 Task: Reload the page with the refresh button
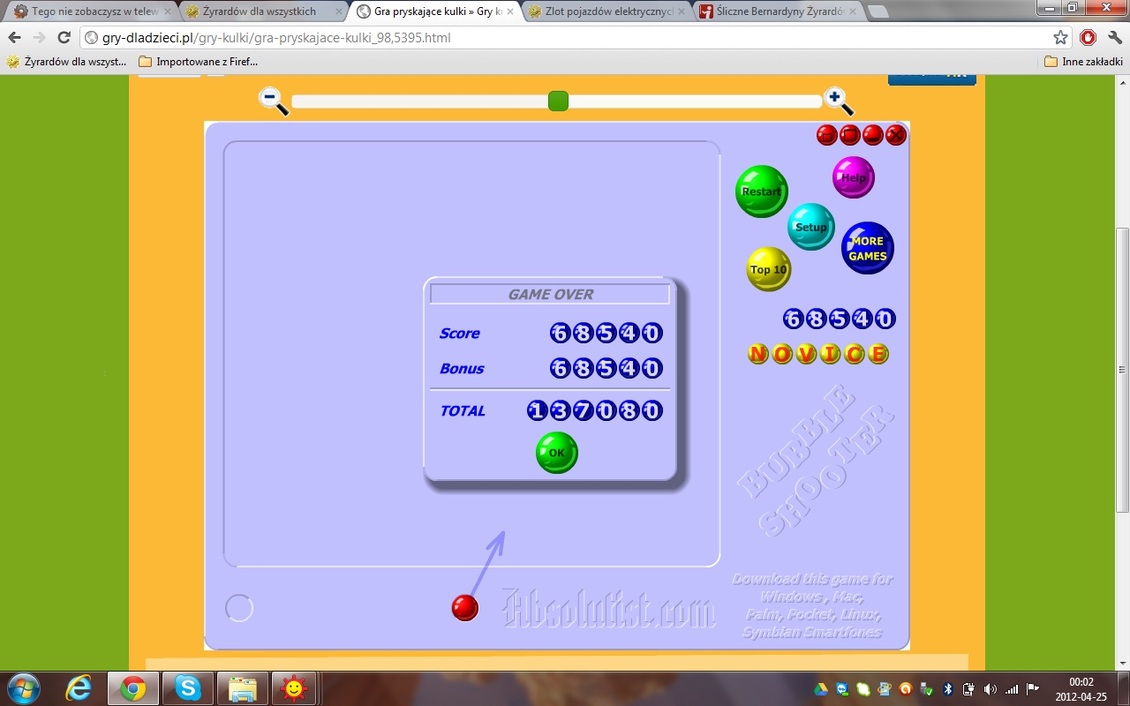point(64,37)
